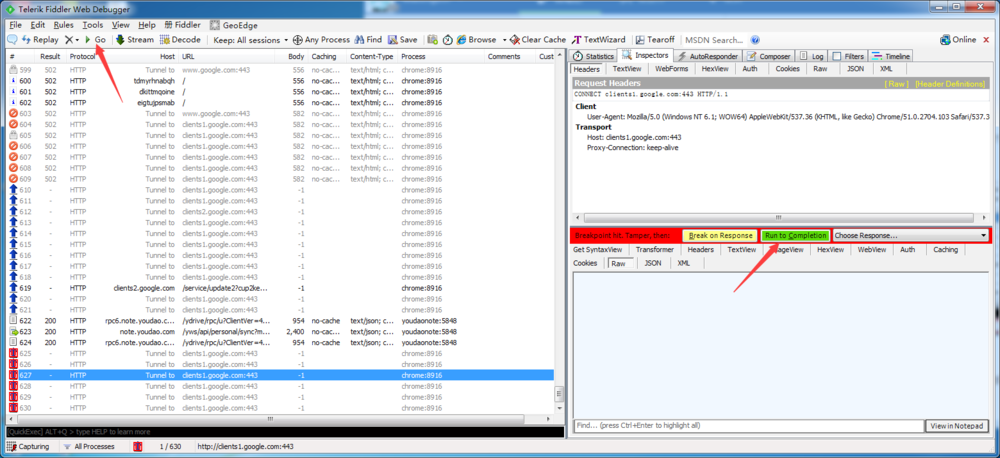
Task: Toggle Stream mode in the toolbar
Action: pyautogui.click(x=135, y=40)
